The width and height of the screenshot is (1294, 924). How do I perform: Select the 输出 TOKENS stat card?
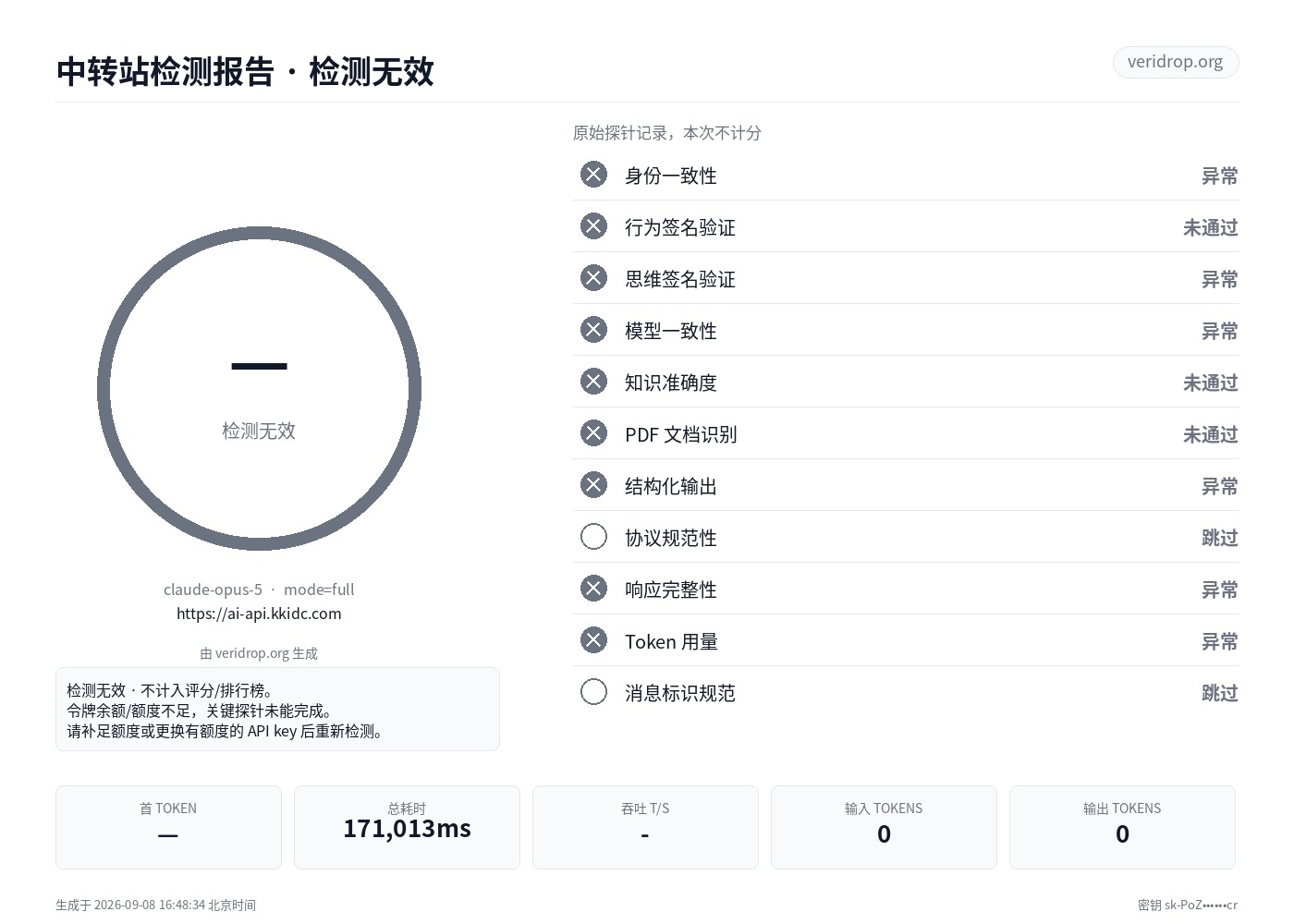[1122, 827]
